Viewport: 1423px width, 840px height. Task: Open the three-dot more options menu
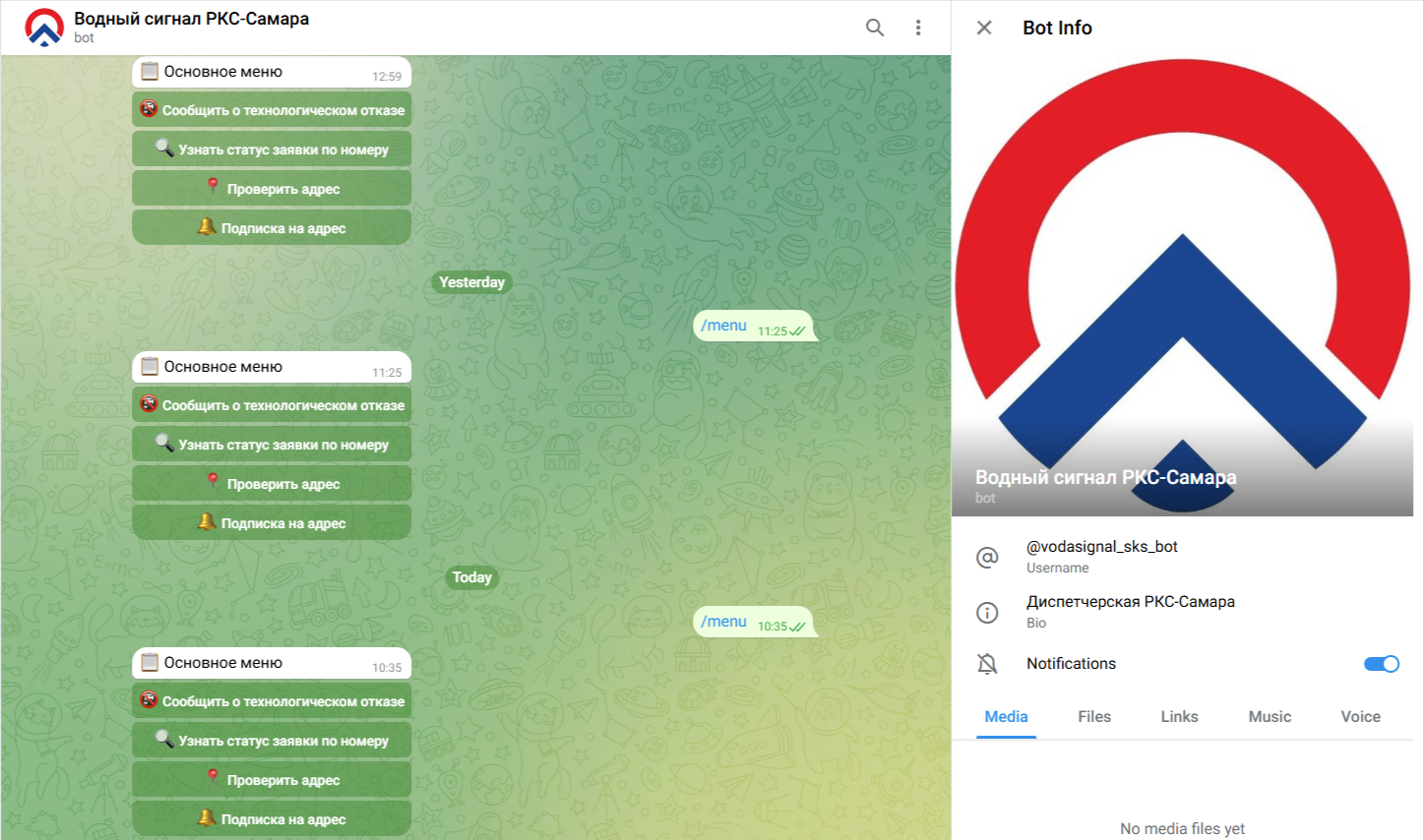pyautogui.click(x=918, y=28)
